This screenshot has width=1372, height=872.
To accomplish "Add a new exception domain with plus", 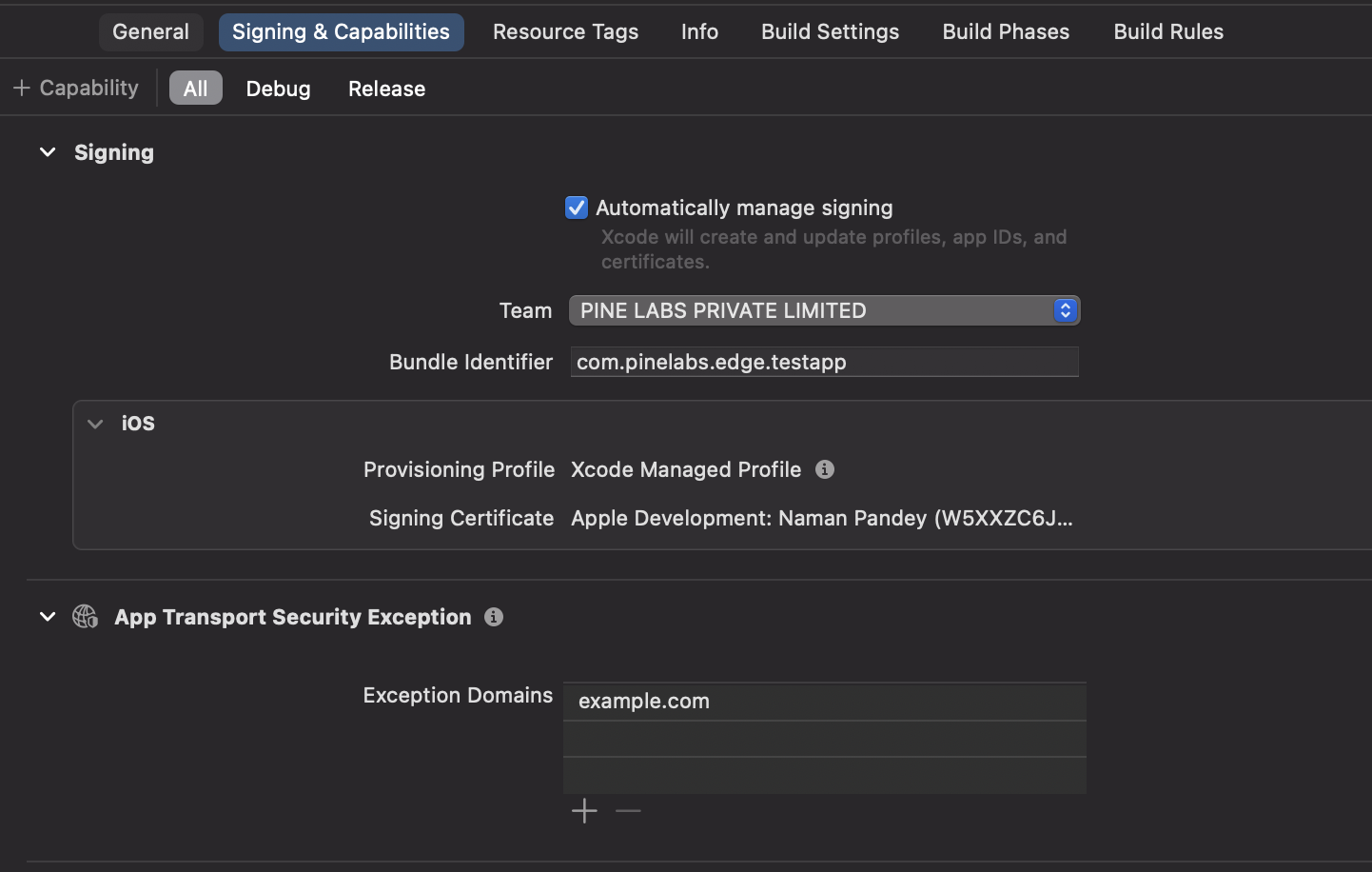I will pyautogui.click(x=584, y=811).
